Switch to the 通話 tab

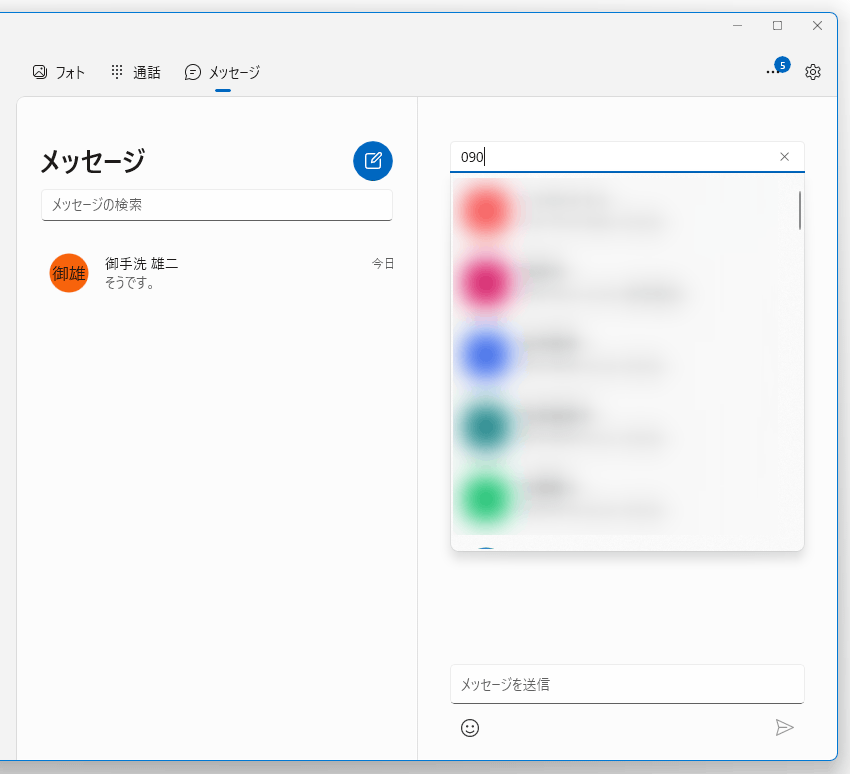(x=136, y=72)
